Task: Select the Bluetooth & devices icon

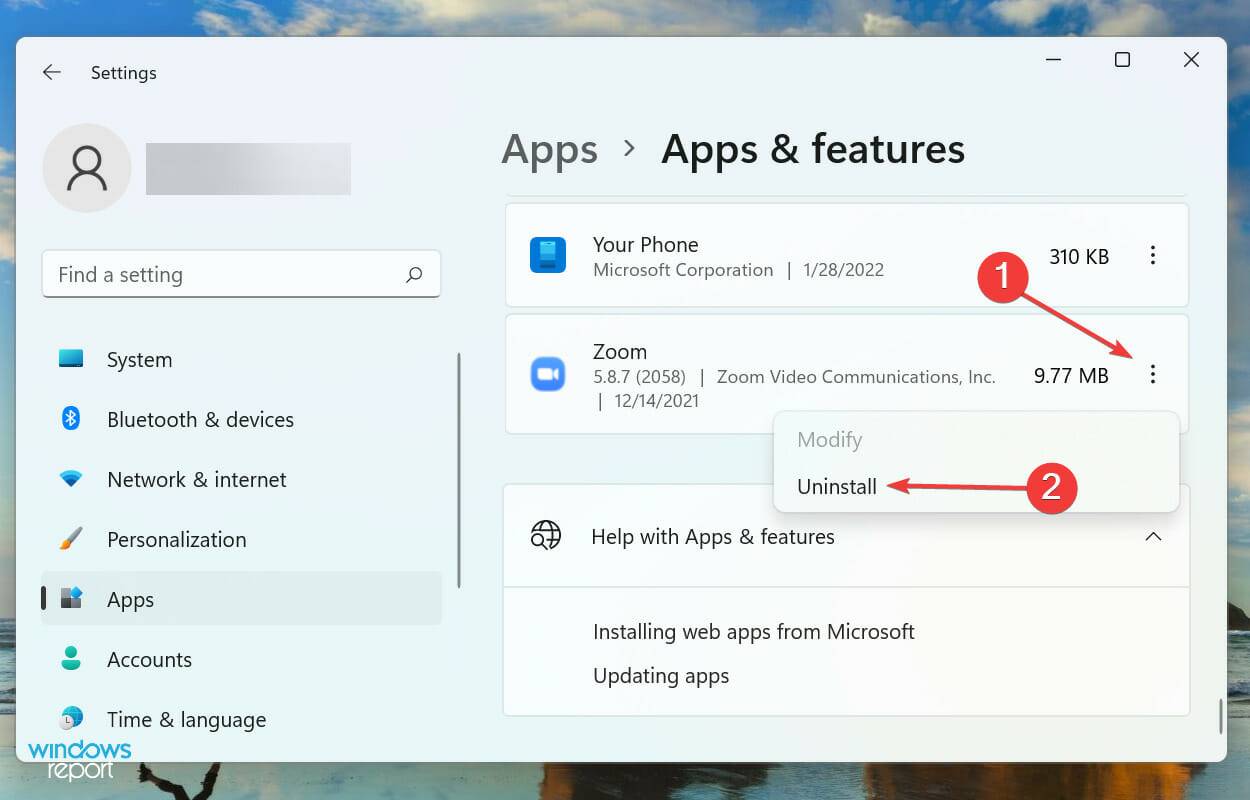Action: click(71, 419)
